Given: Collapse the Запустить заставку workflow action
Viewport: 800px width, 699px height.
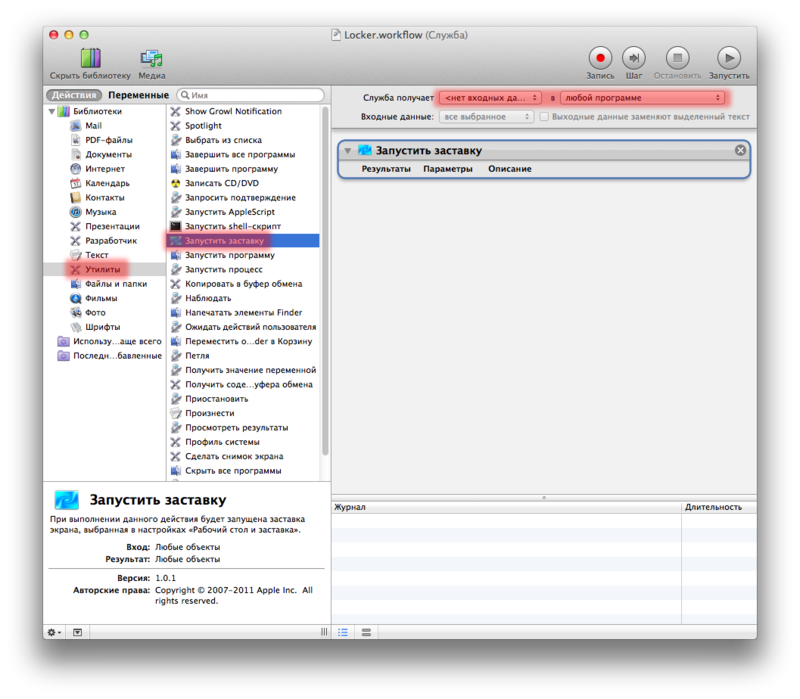Looking at the screenshot, I should click(x=347, y=151).
